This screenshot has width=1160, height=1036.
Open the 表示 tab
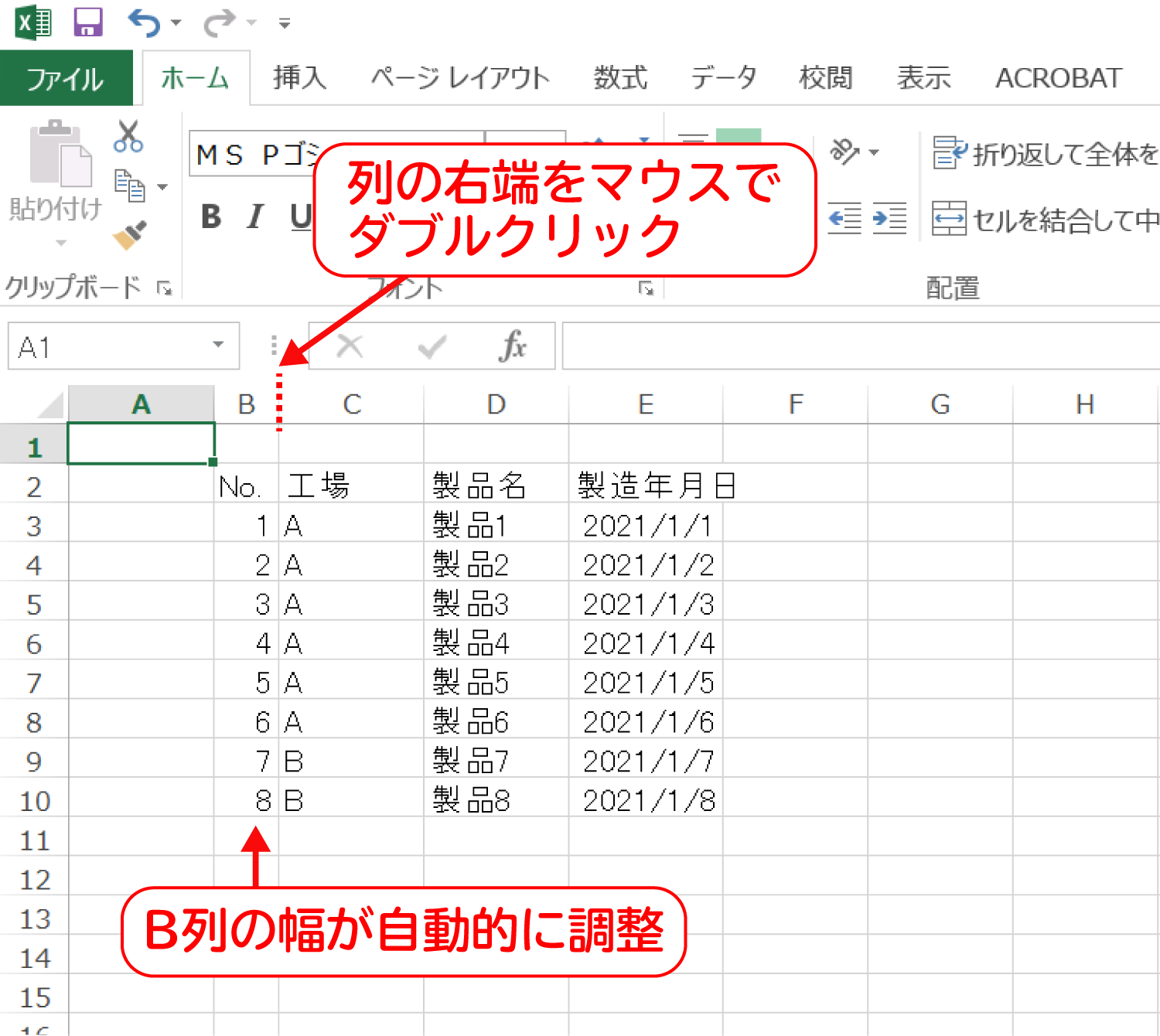923,77
